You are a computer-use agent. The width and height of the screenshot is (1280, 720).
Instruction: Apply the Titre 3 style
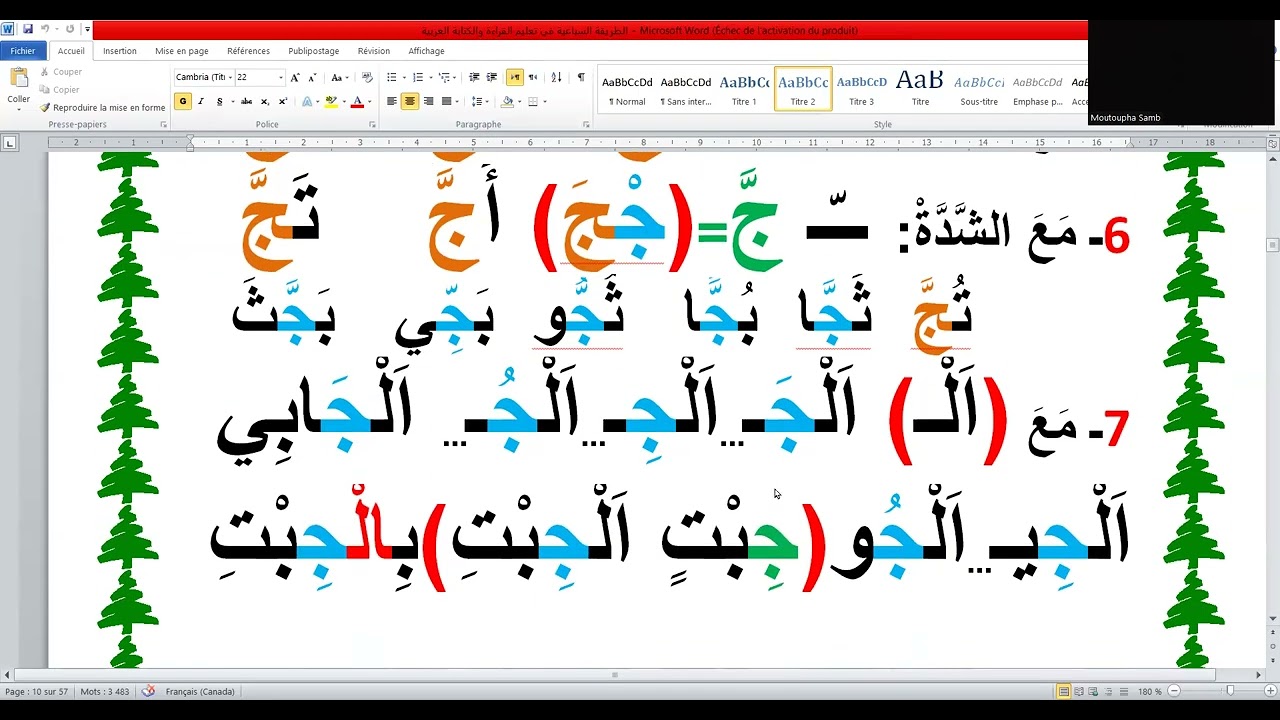861,89
